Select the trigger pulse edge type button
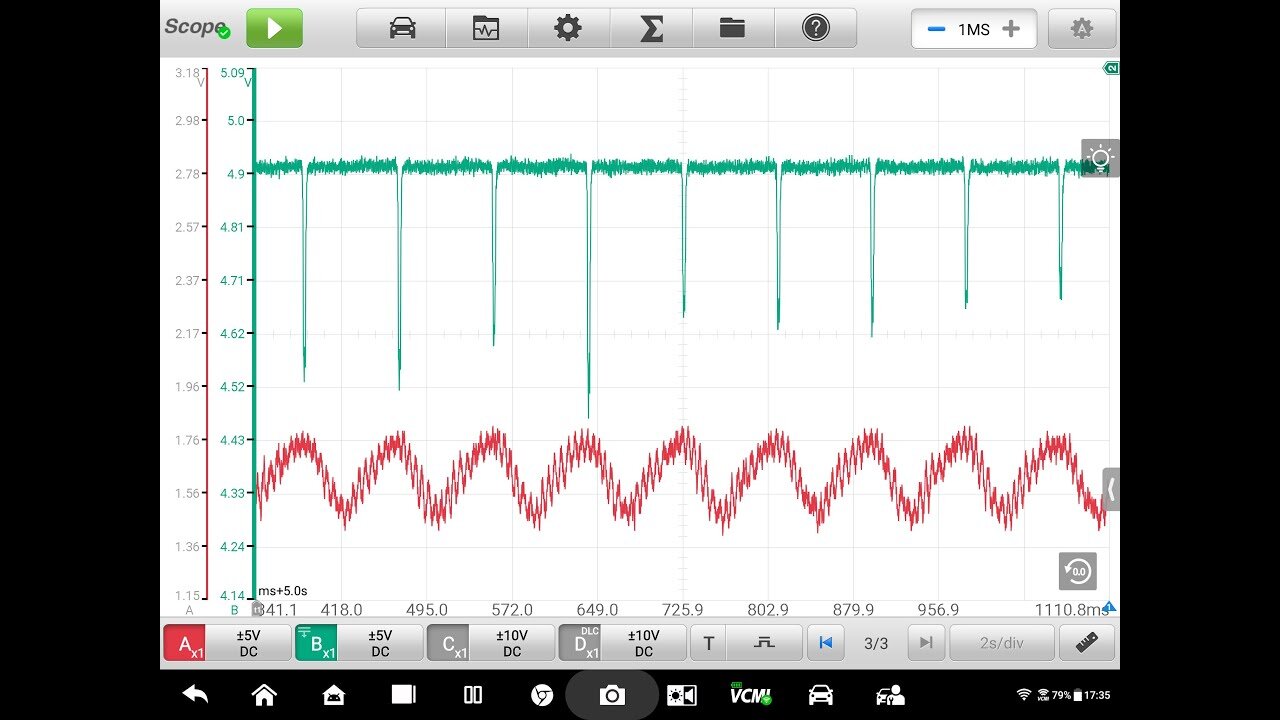 [x=764, y=643]
